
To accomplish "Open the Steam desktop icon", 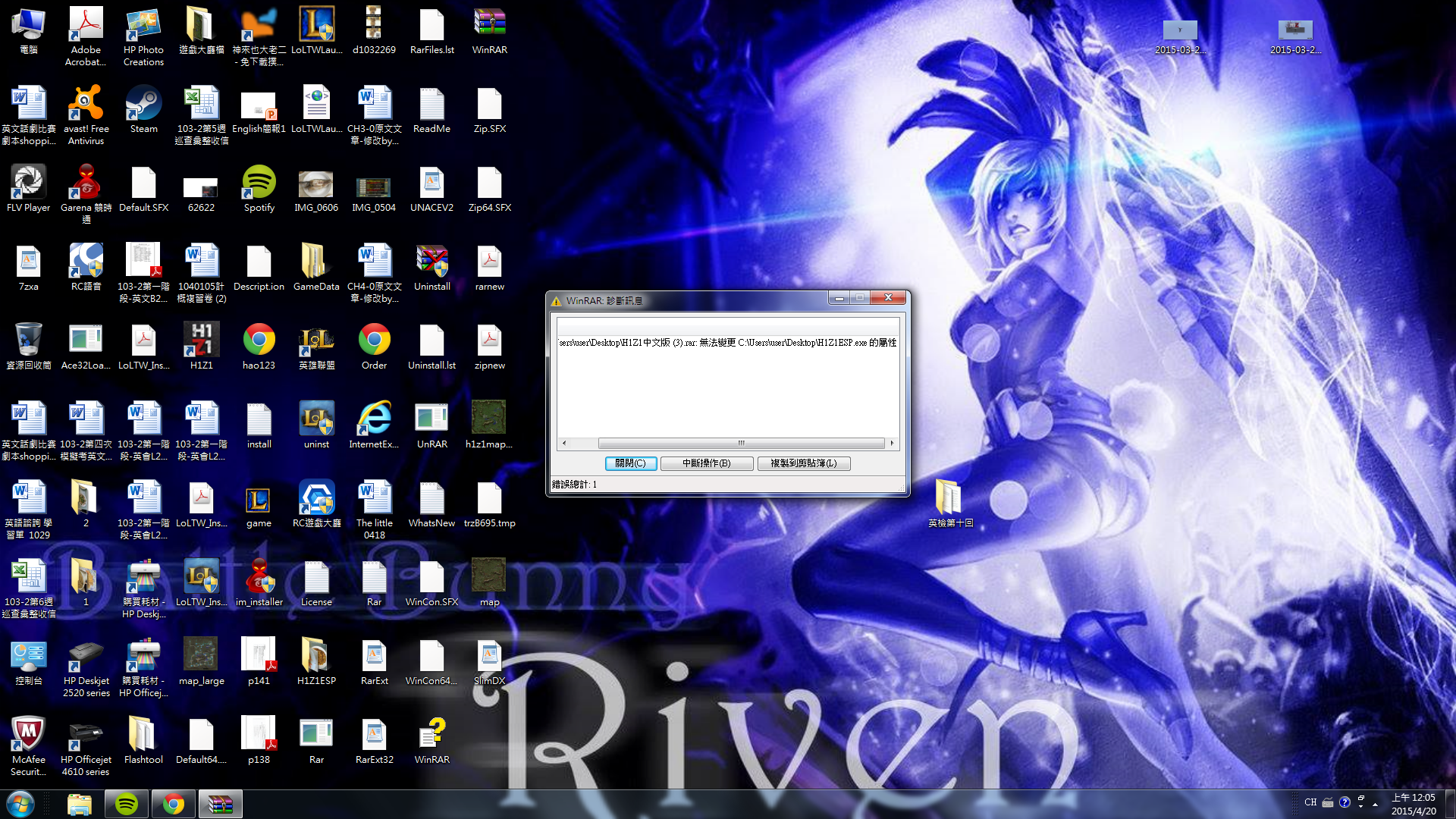I will [x=143, y=105].
